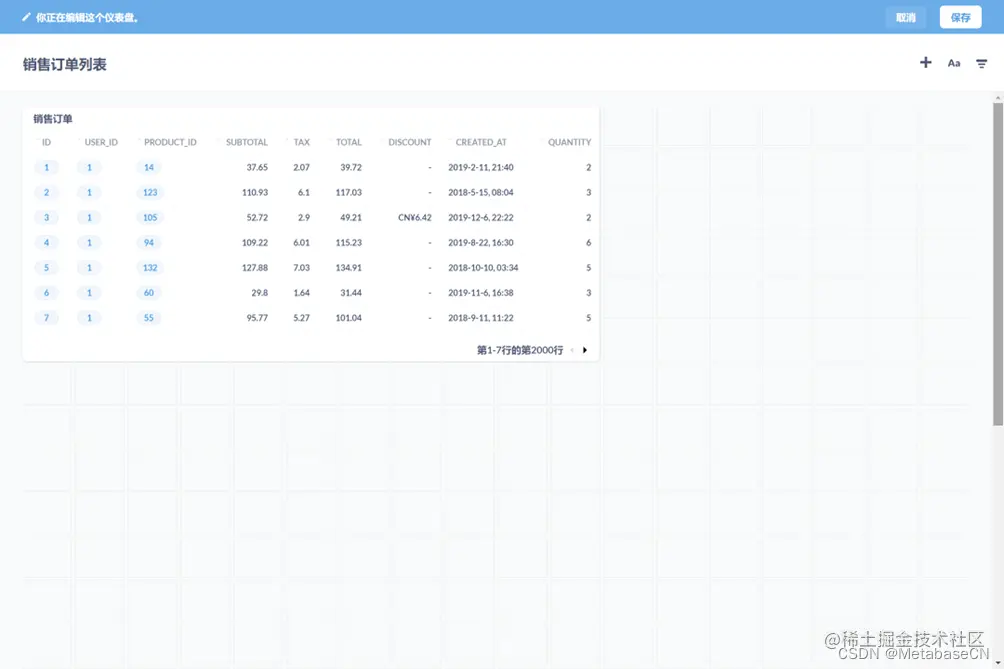The height and width of the screenshot is (669, 1004).
Task: Click product ID 123 pill
Action: [x=150, y=192]
